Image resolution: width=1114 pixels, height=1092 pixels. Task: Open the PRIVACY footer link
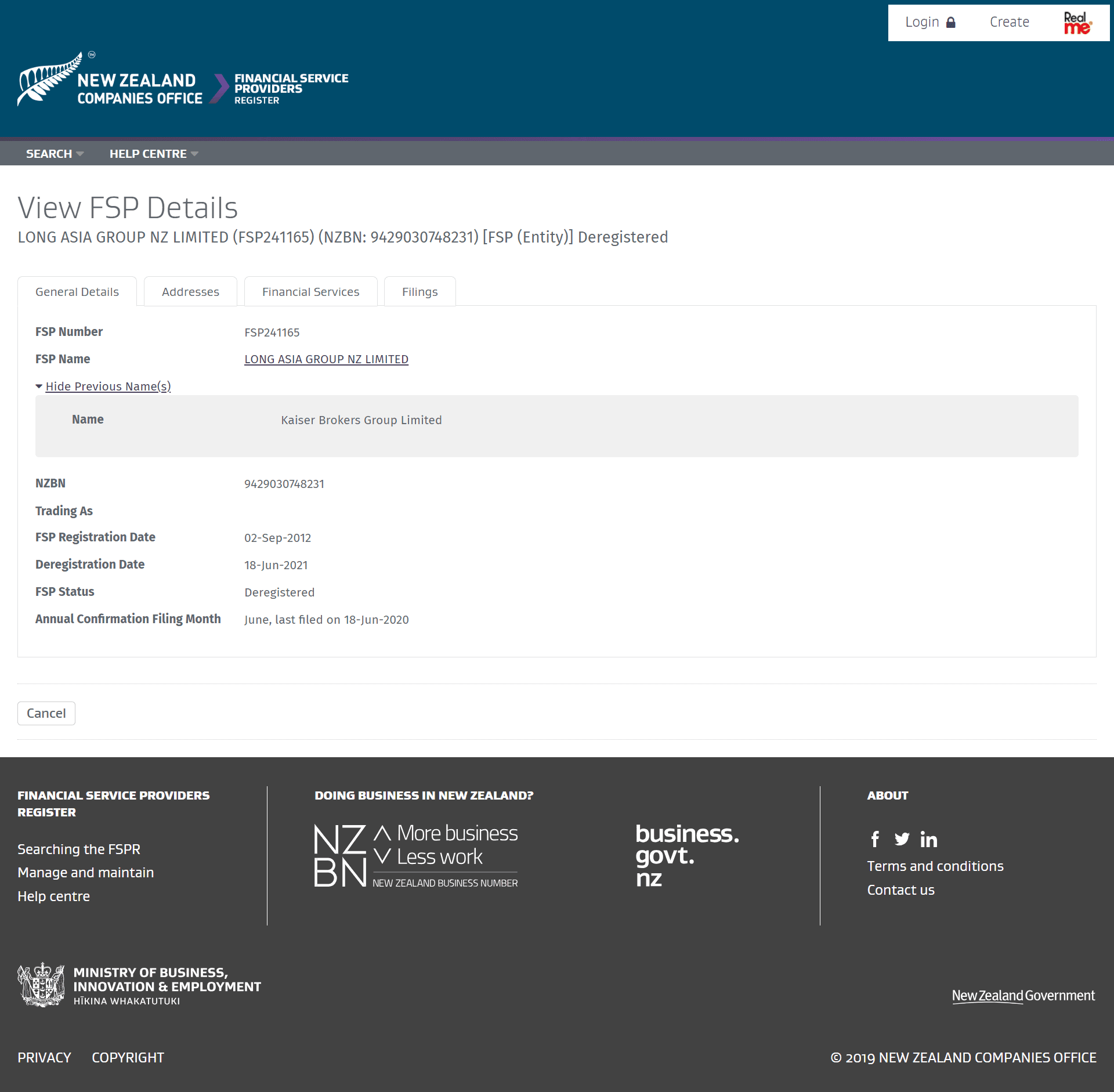point(44,1058)
